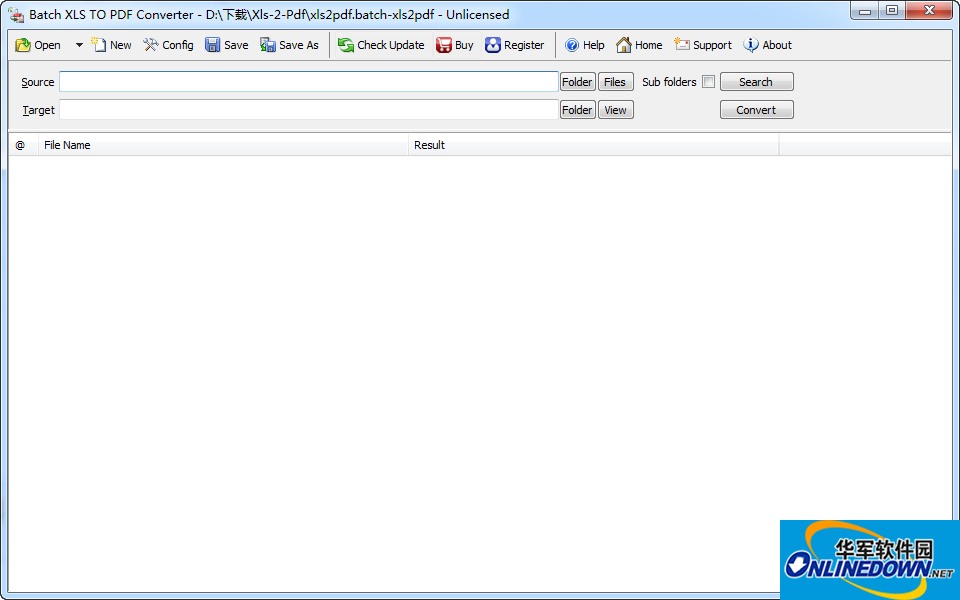Select the @ column header
This screenshot has width=960, height=600.
23,145
